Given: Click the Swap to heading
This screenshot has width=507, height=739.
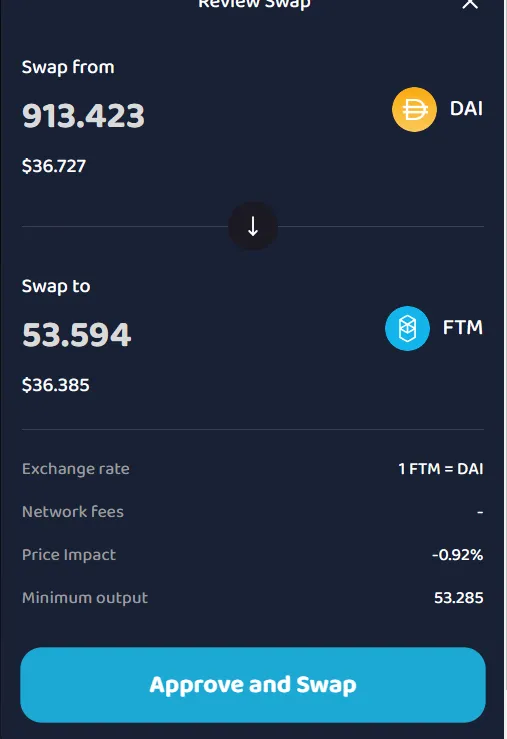Looking at the screenshot, I should [56, 286].
